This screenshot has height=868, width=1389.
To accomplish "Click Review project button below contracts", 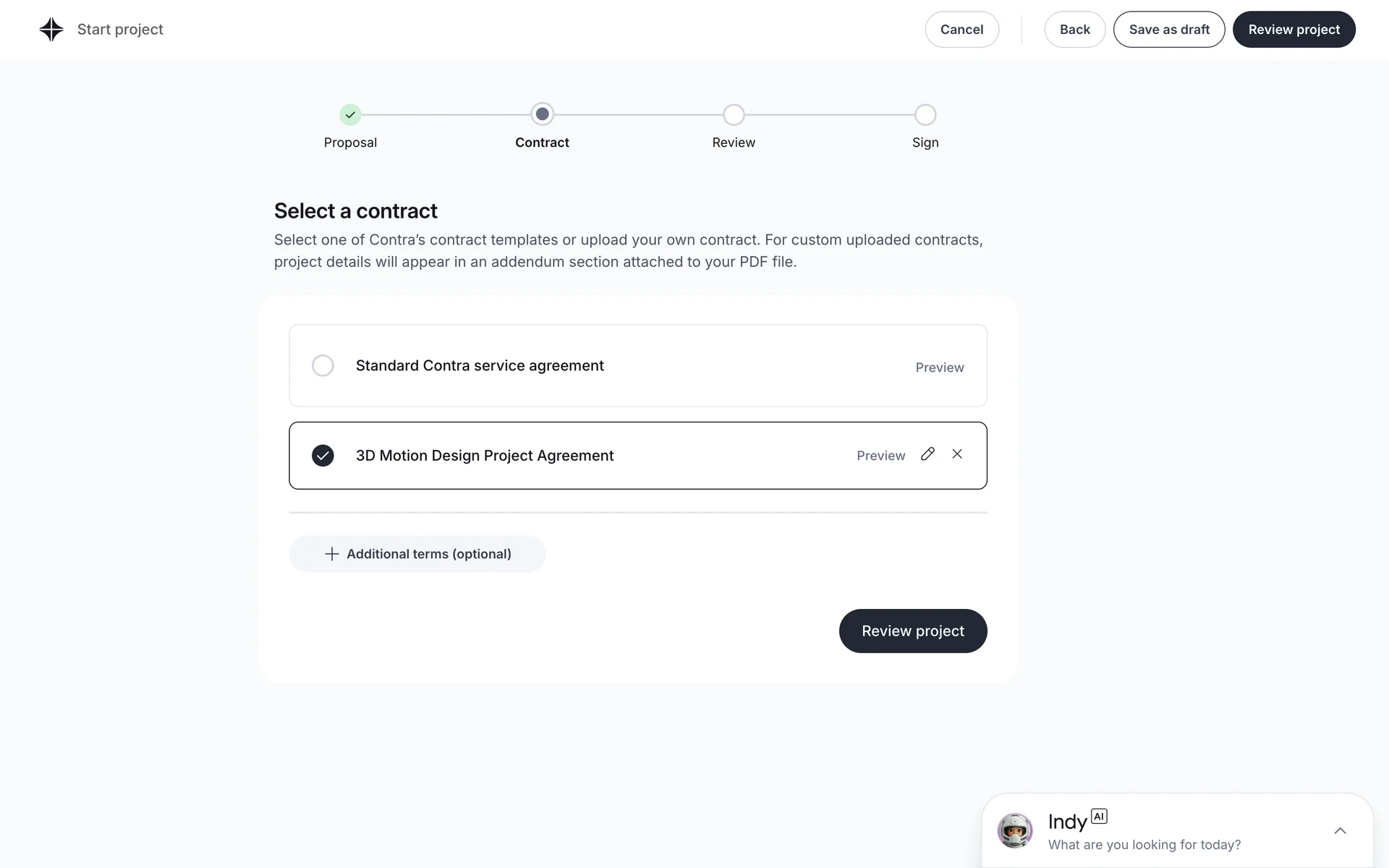I will [912, 631].
